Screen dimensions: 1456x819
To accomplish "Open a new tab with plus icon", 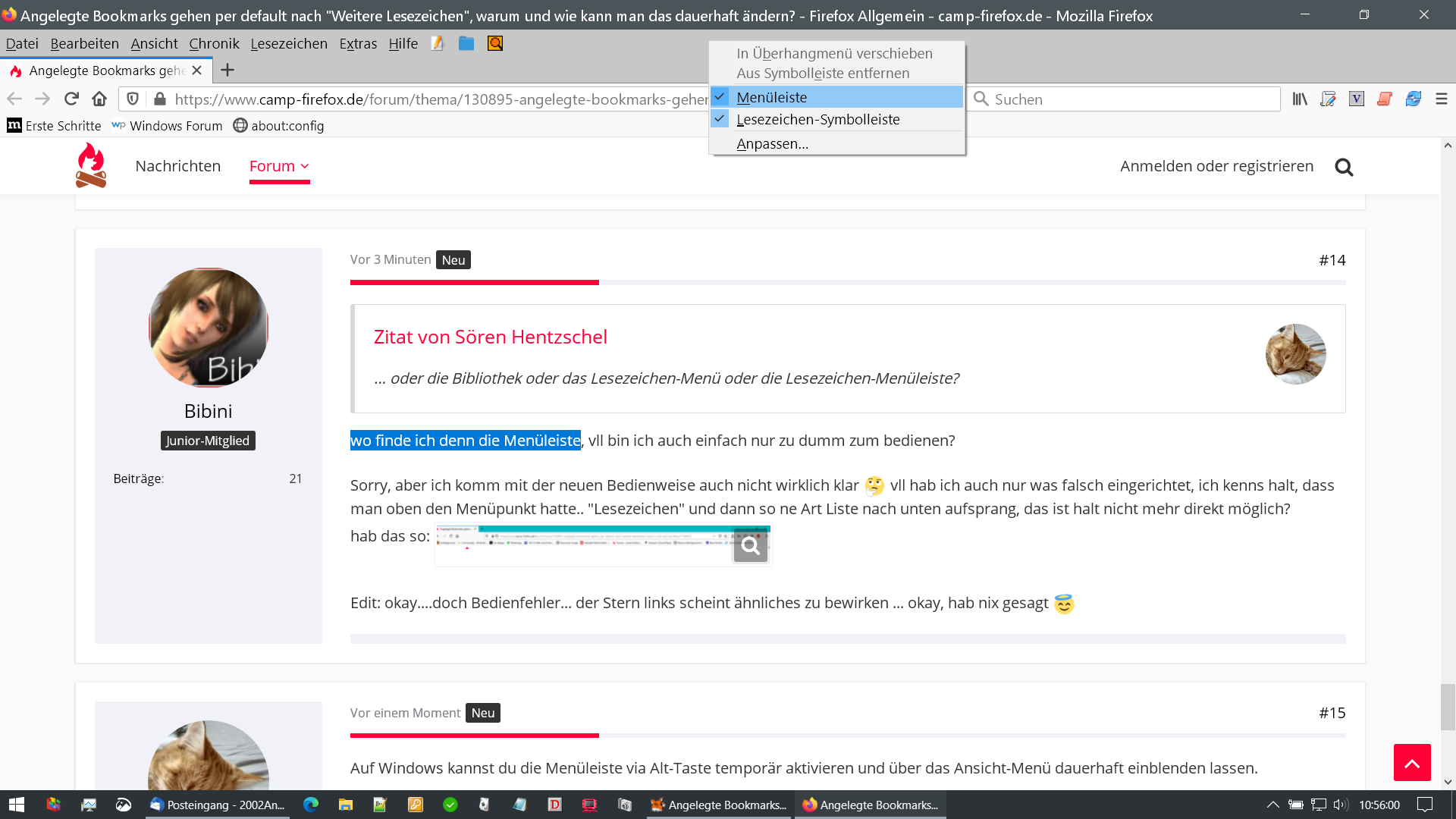I will click(x=227, y=71).
